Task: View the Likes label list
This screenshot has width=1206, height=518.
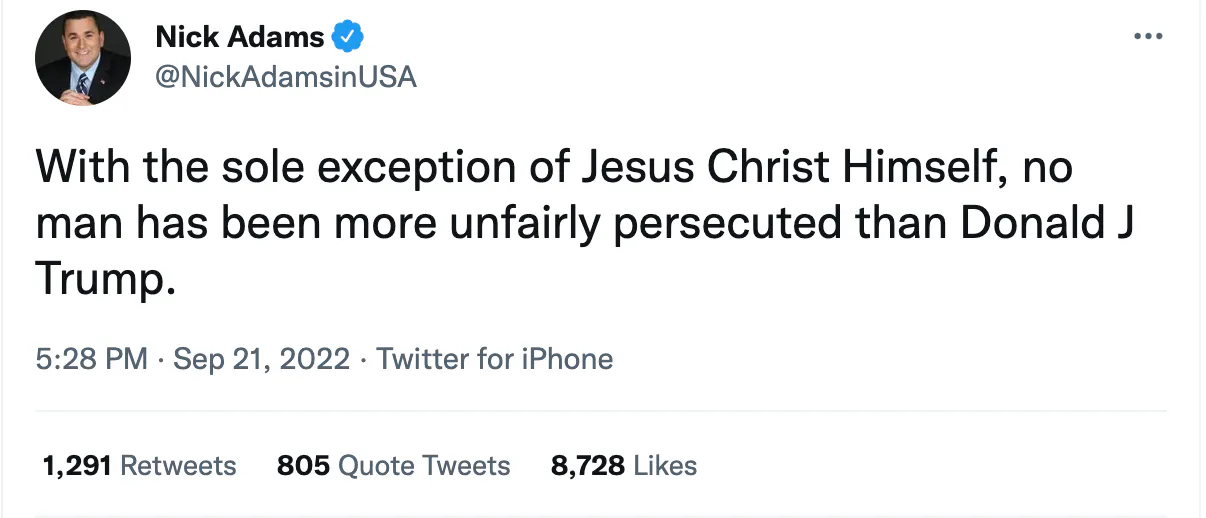Action: coord(665,465)
